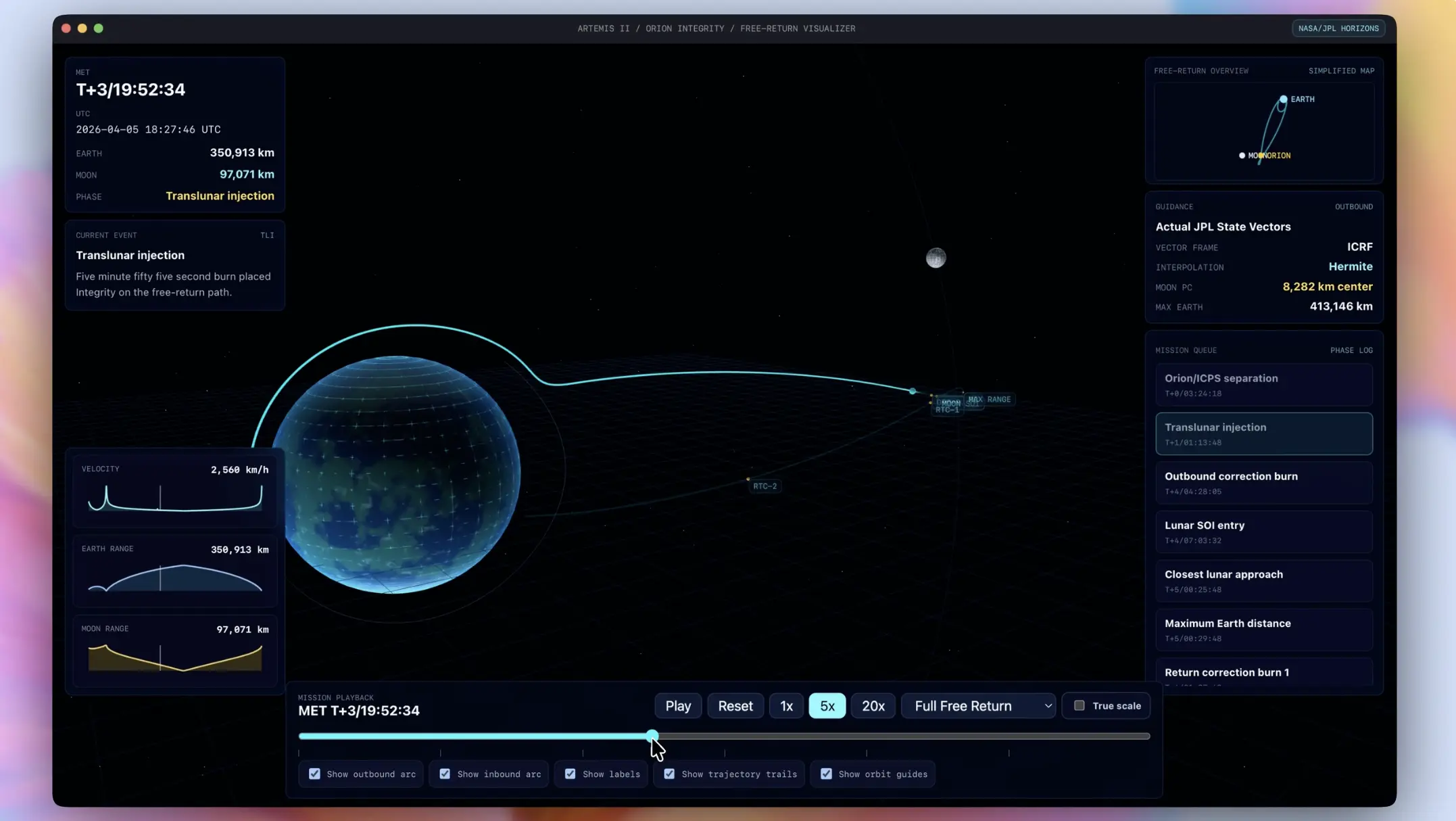The height and width of the screenshot is (821, 1456).
Task: Click the RTC-1 trajectory label
Action: coord(947,410)
